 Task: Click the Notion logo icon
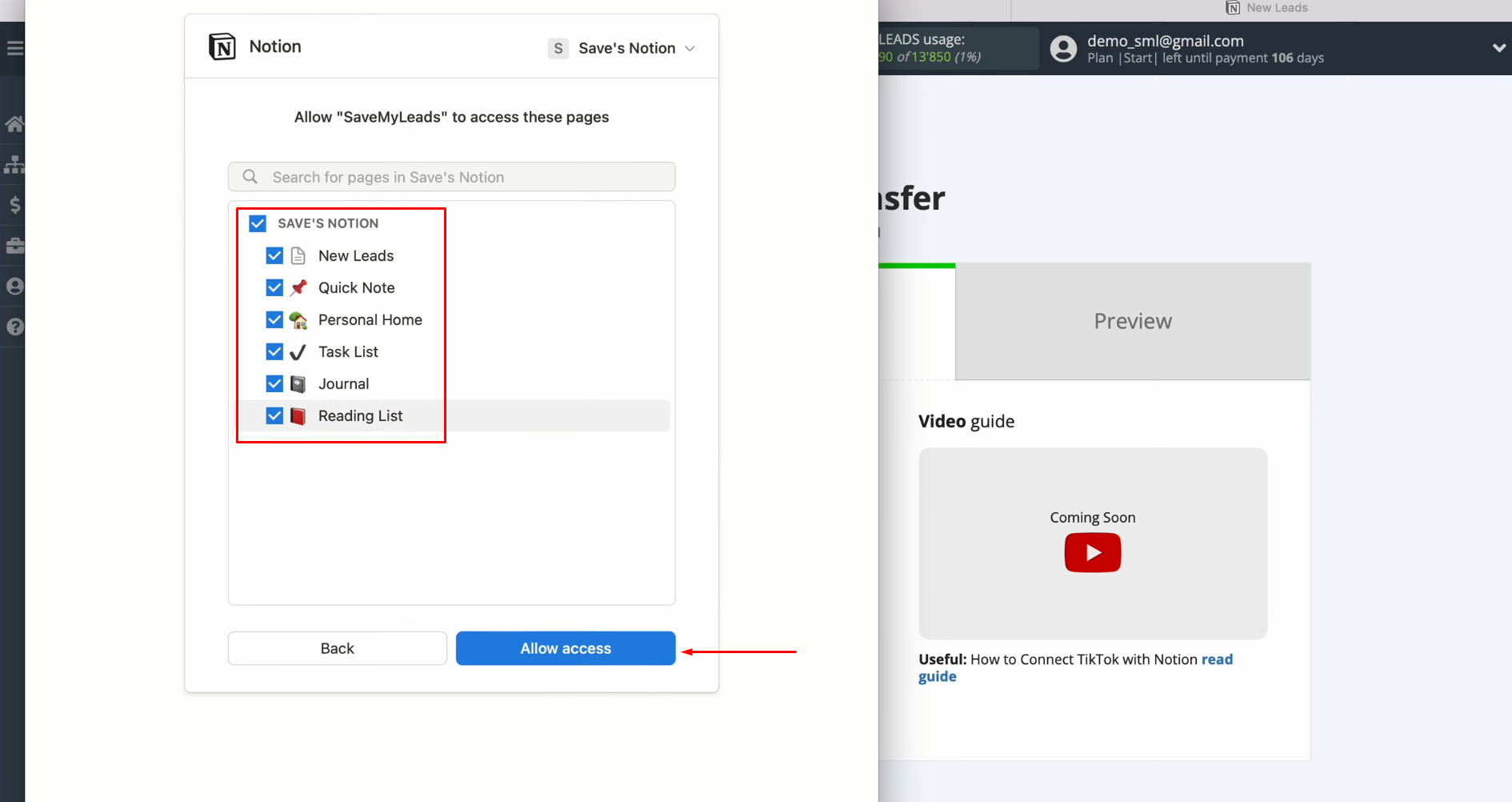[x=222, y=47]
